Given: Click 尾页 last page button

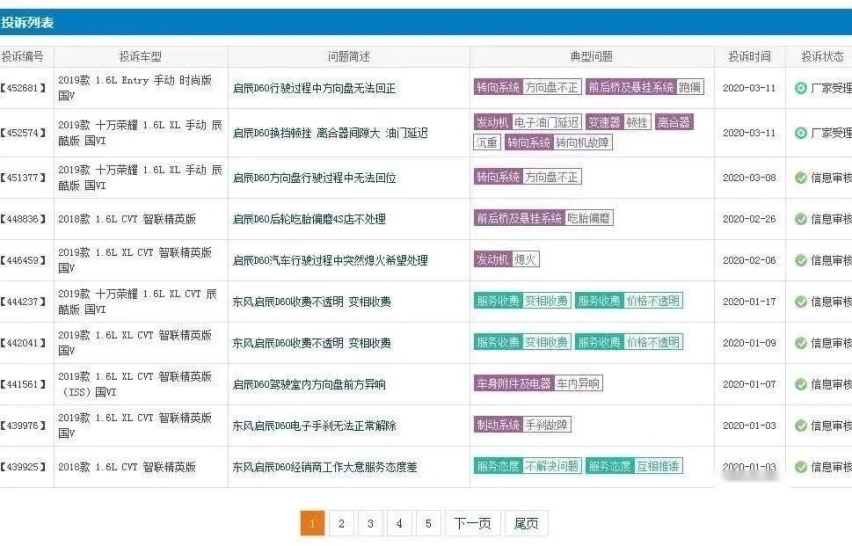Looking at the screenshot, I should click(526, 523).
